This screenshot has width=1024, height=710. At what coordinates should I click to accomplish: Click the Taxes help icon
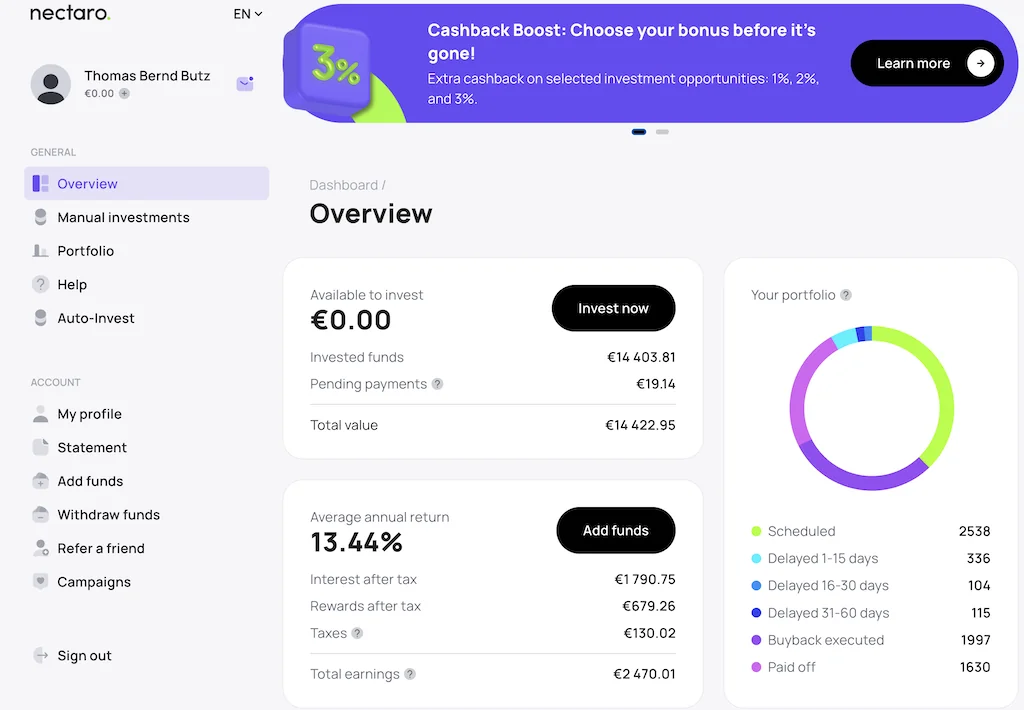click(x=357, y=633)
